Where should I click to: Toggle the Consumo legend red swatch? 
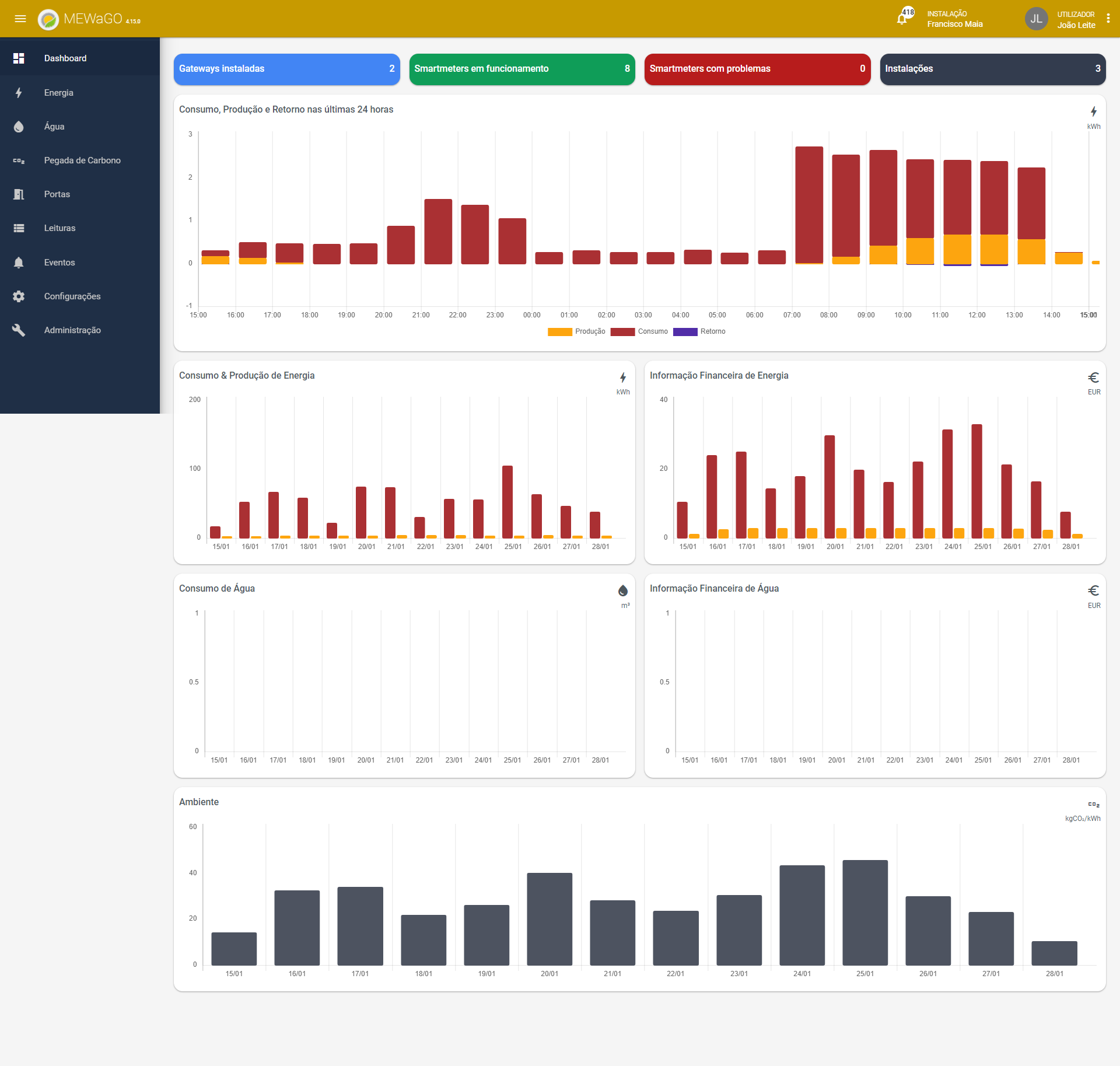(x=622, y=331)
